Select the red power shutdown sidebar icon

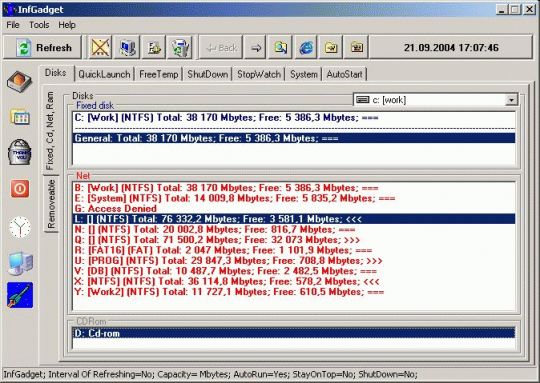[x=20, y=188]
